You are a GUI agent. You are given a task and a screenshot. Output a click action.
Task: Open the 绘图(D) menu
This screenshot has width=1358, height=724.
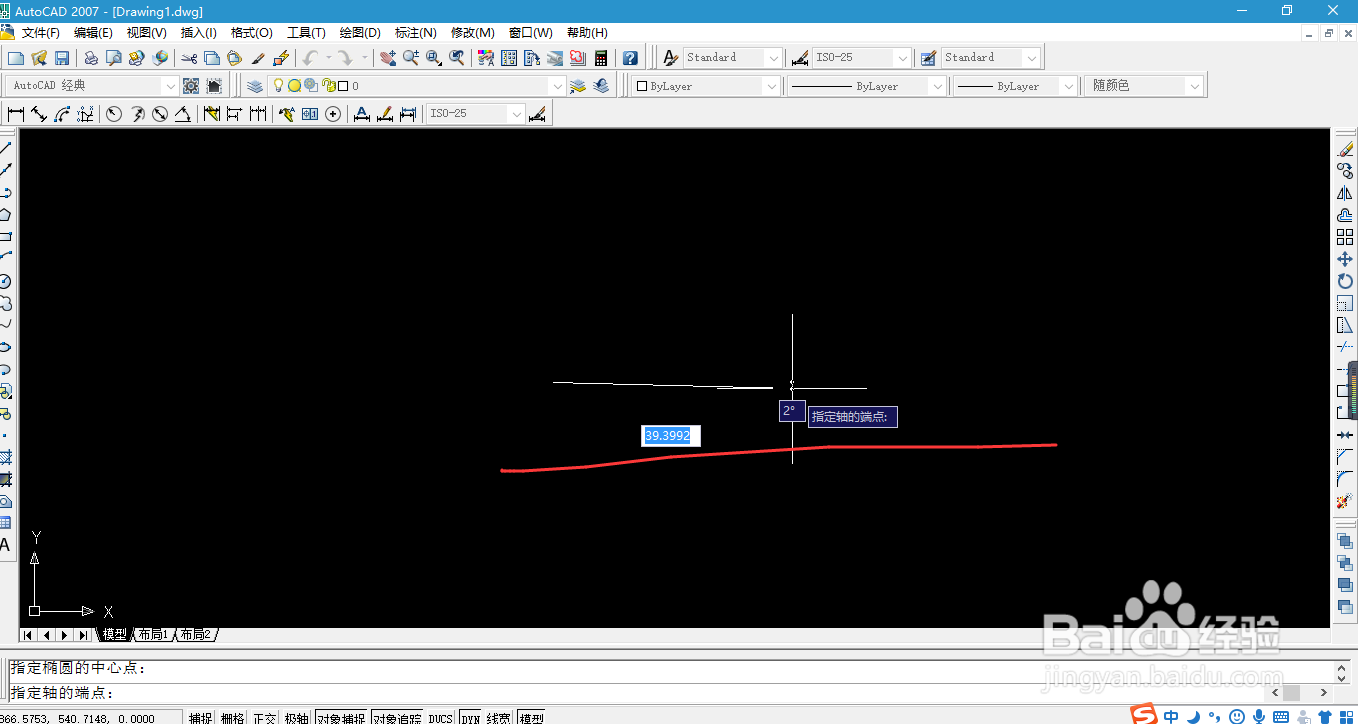pyautogui.click(x=360, y=33)
